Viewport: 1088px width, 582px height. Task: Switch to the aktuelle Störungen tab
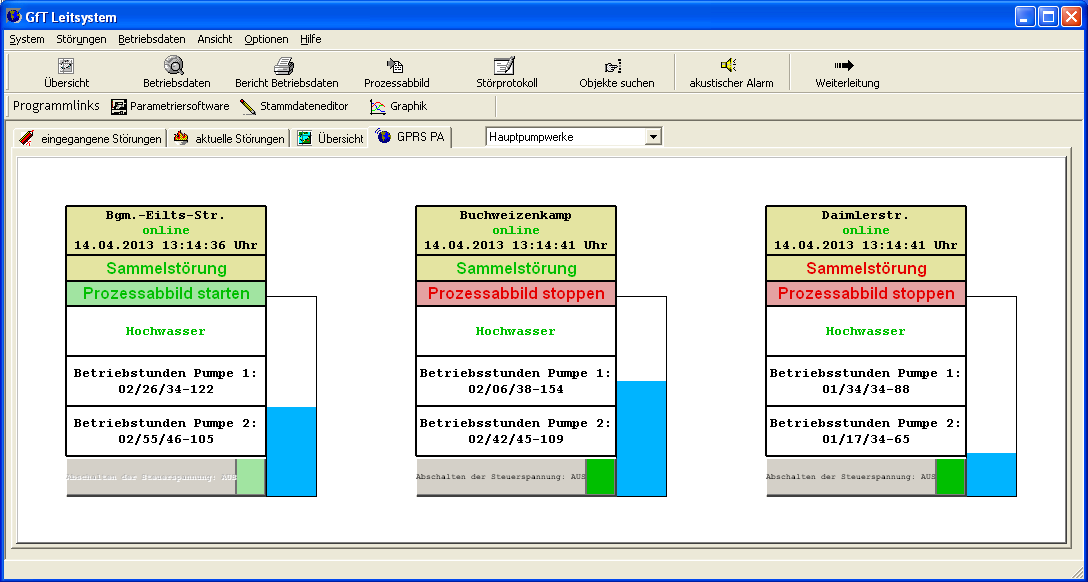(x=230, y=139)
